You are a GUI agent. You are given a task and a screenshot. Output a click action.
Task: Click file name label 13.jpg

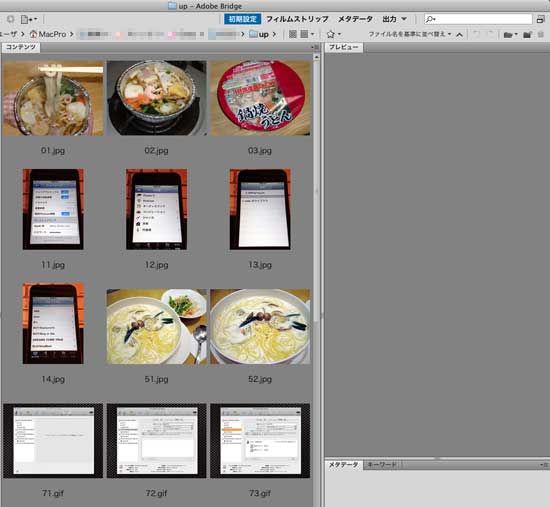[260, 265]
